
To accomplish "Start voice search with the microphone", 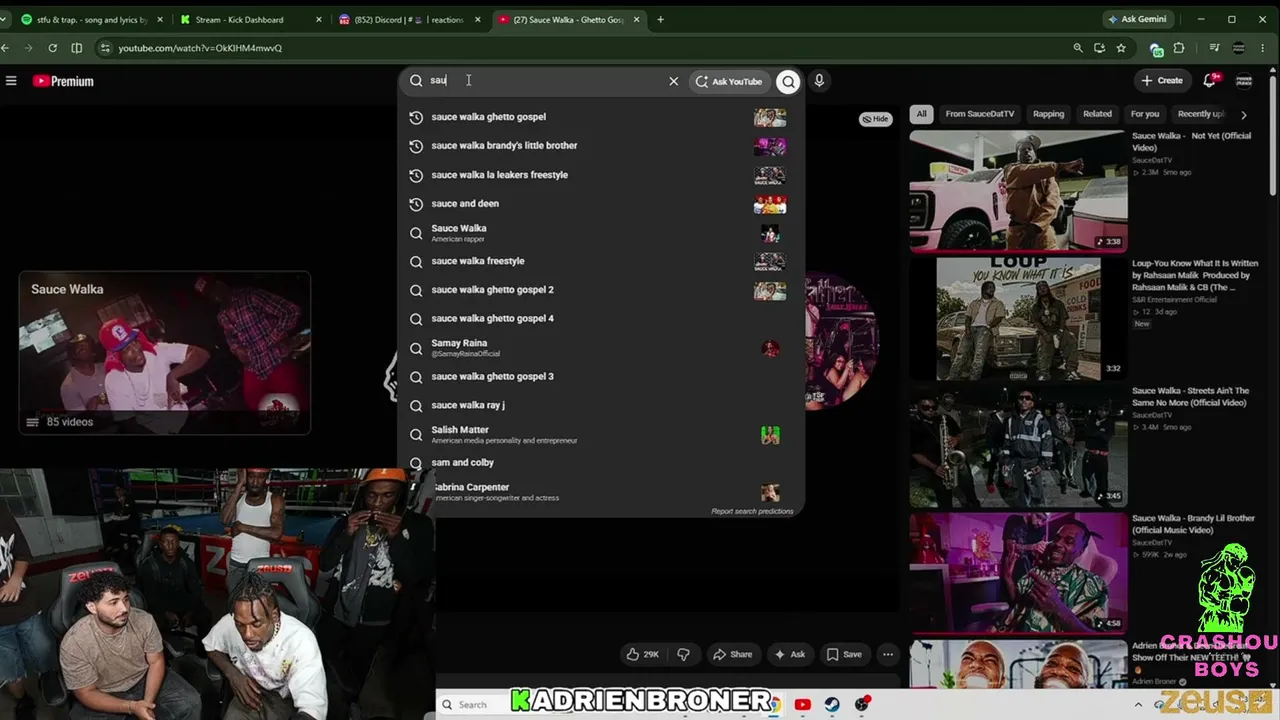I will tap(819, 81).
